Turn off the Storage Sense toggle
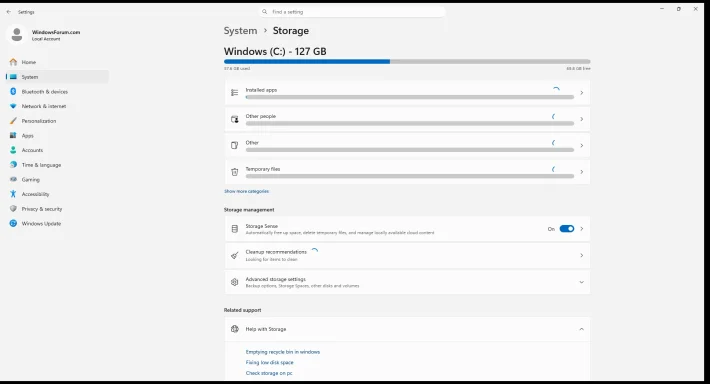This screenshot has height=384, width=710. [566, 229]
